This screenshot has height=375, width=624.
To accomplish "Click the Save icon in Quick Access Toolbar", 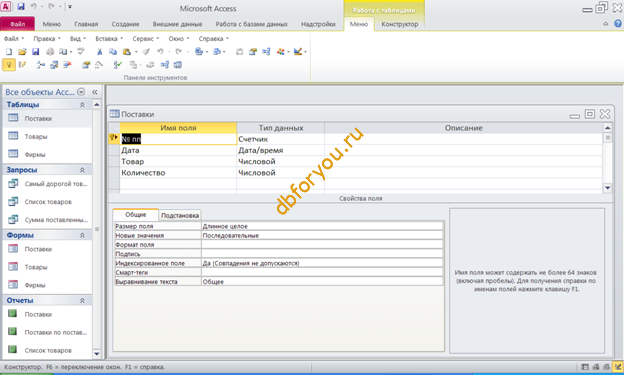I will [x=21, y=6].
